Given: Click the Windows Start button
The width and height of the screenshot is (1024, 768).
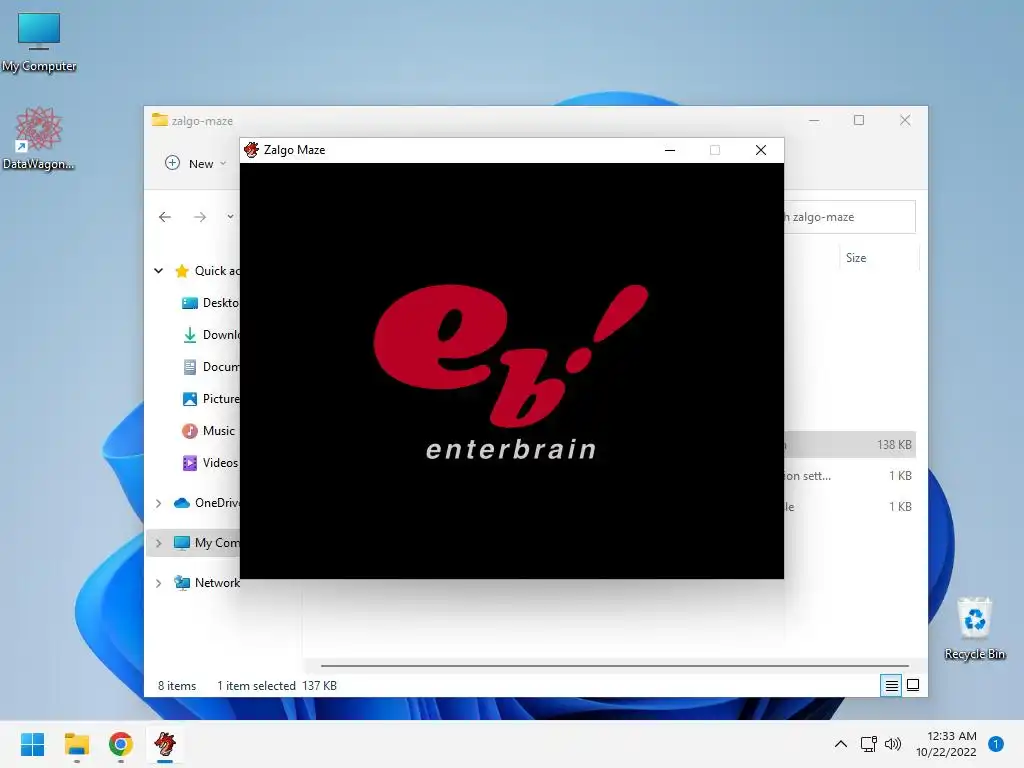Looking at the screenshot, I should click(32, 744).
